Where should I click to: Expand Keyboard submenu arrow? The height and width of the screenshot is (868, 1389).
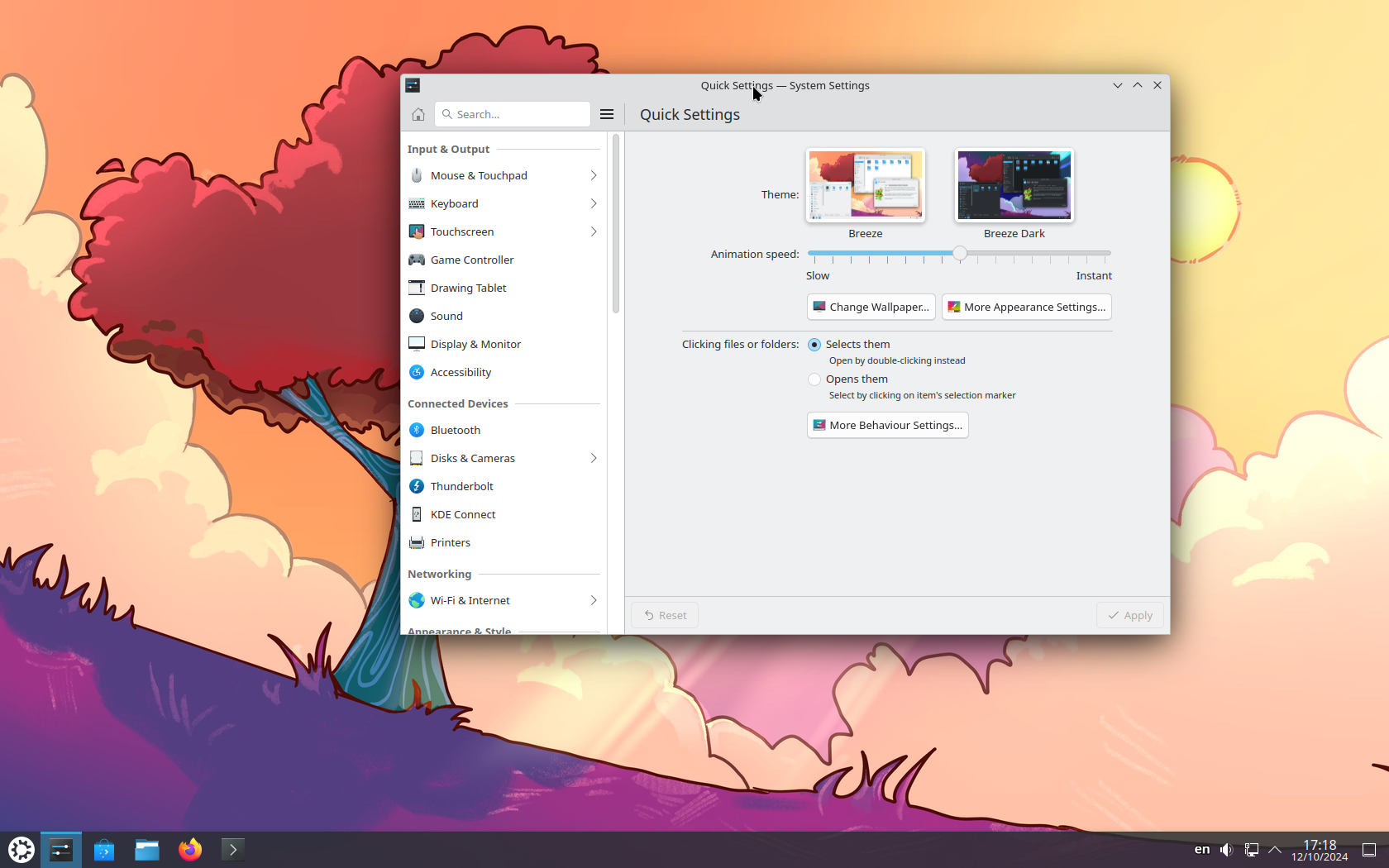coord(594,203)
